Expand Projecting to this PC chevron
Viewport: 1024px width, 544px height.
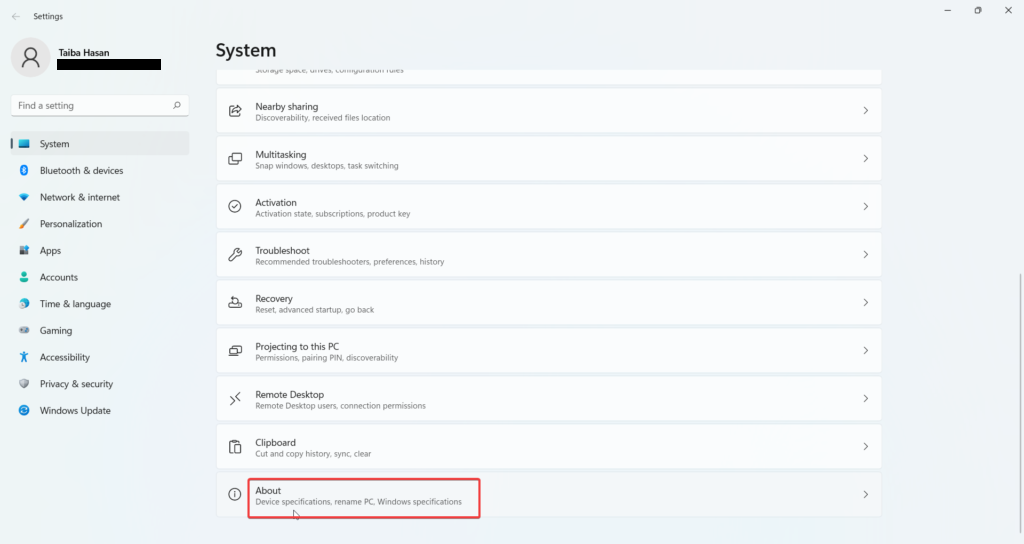pyautogui.click(x=865, y=351)
